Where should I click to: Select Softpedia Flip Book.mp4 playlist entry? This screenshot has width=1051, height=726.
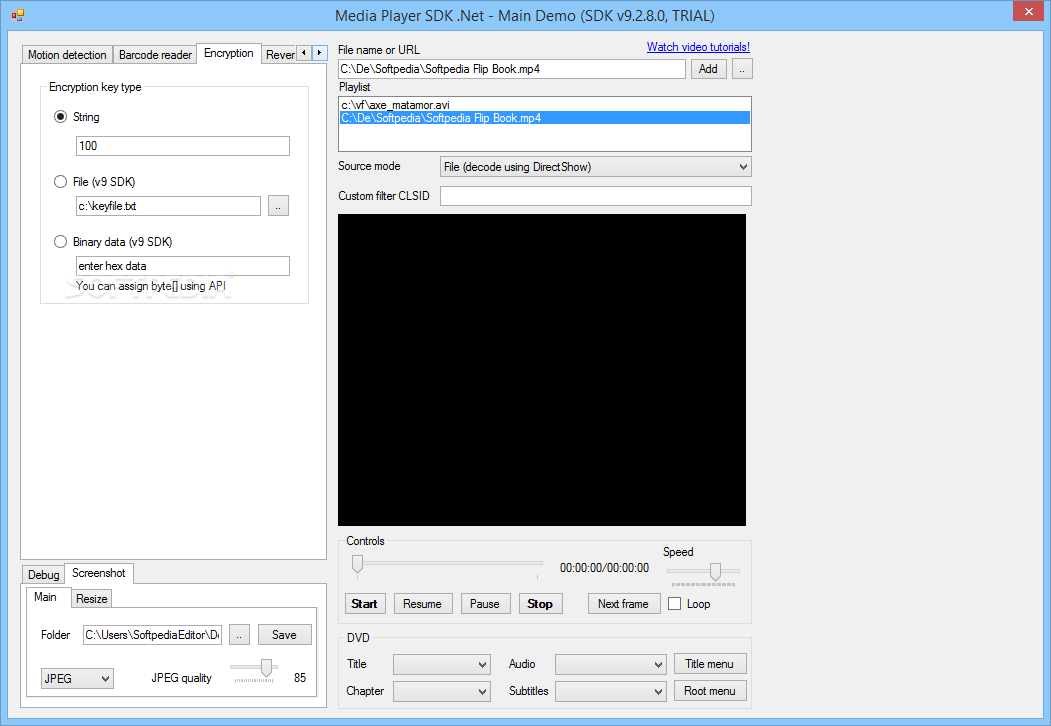tap(545, 118)
